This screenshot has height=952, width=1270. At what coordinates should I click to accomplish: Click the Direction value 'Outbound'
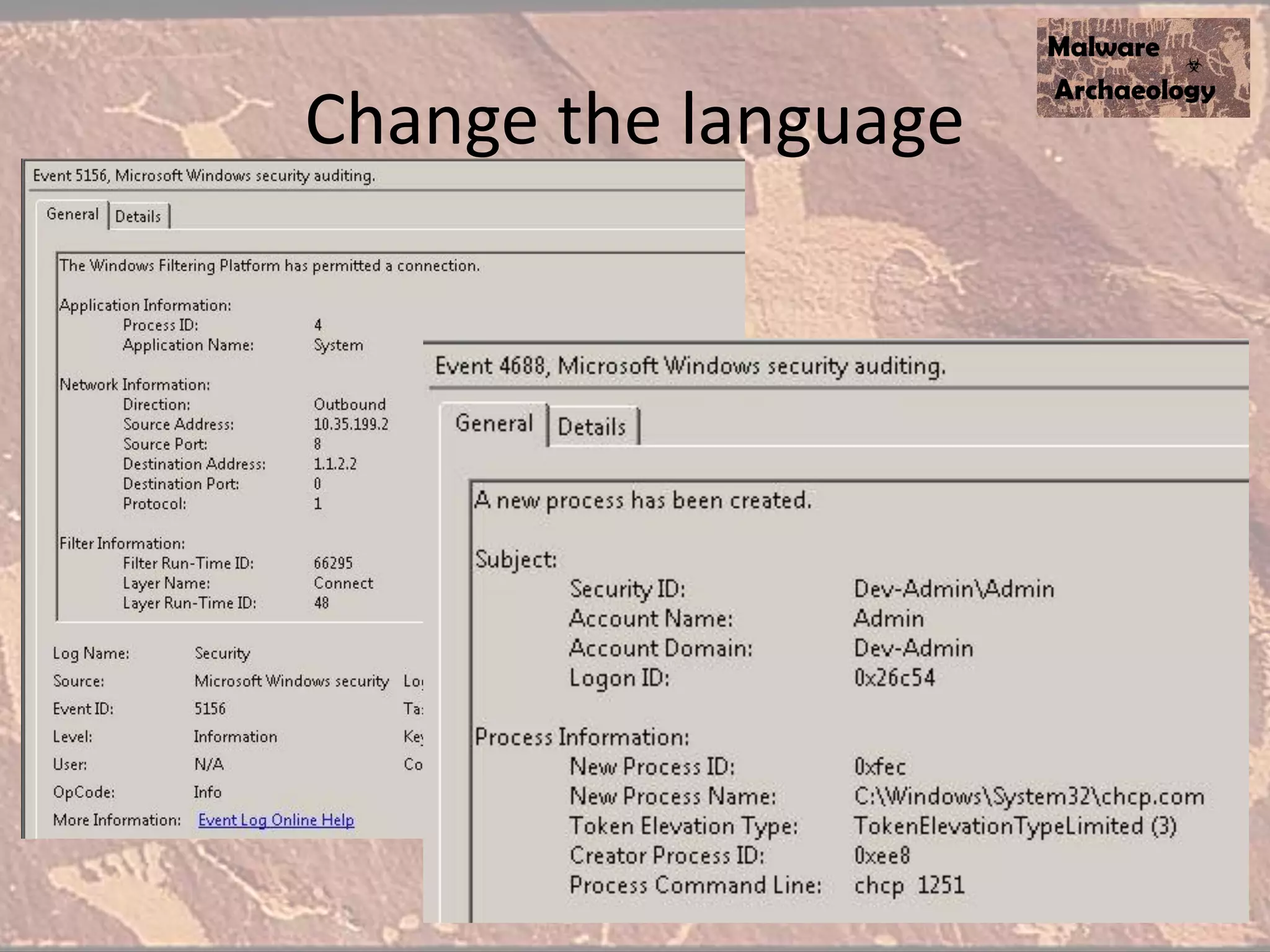click(349, 404)
